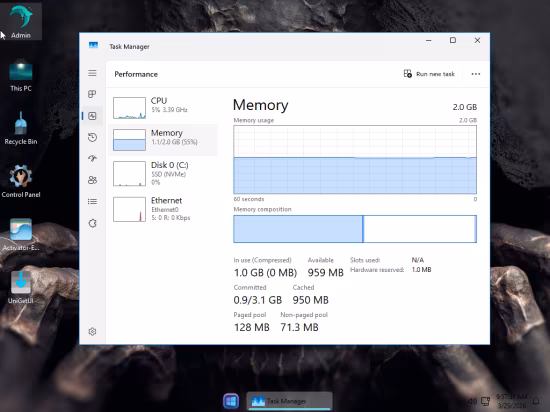Viewport: 550px width, 412px height.
Task: Click the taskbar network icon
Action: [485, 401]
